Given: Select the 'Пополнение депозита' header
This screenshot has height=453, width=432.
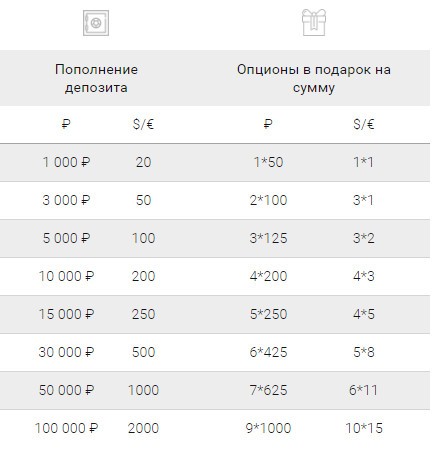Looking at the screenshot, I should [96, 79].
